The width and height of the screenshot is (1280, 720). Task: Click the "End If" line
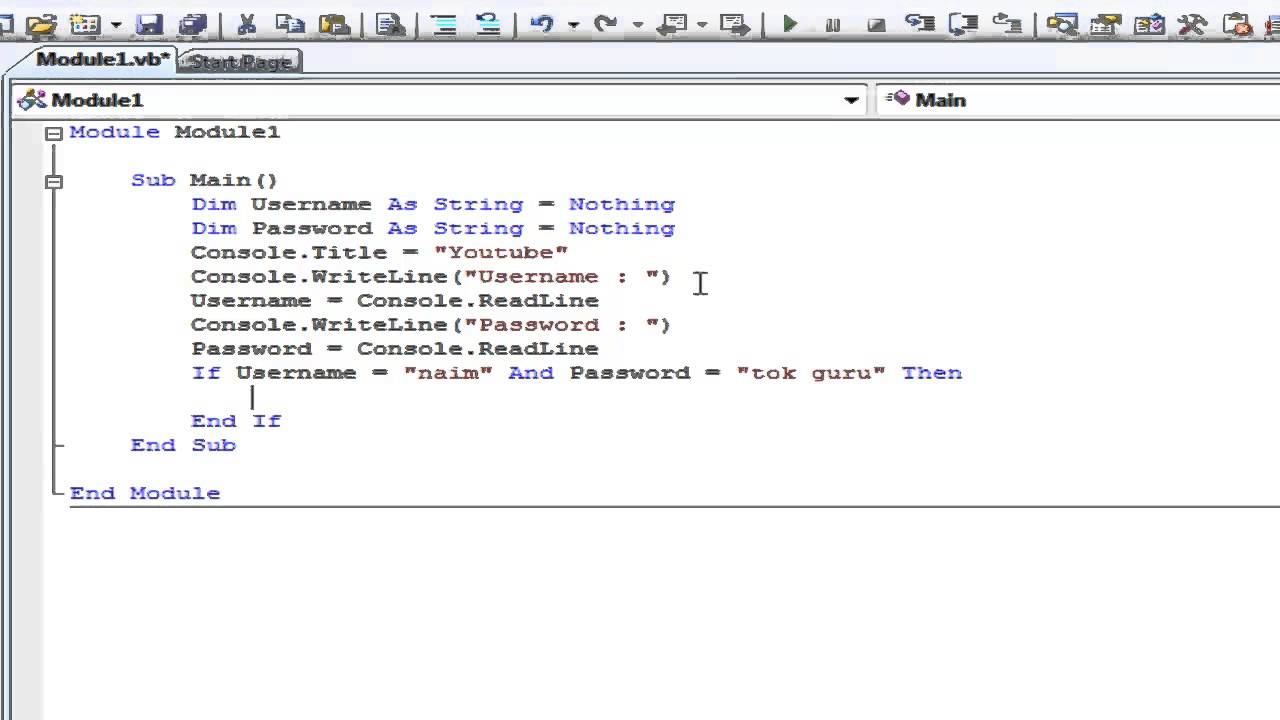tap(236, 421)
